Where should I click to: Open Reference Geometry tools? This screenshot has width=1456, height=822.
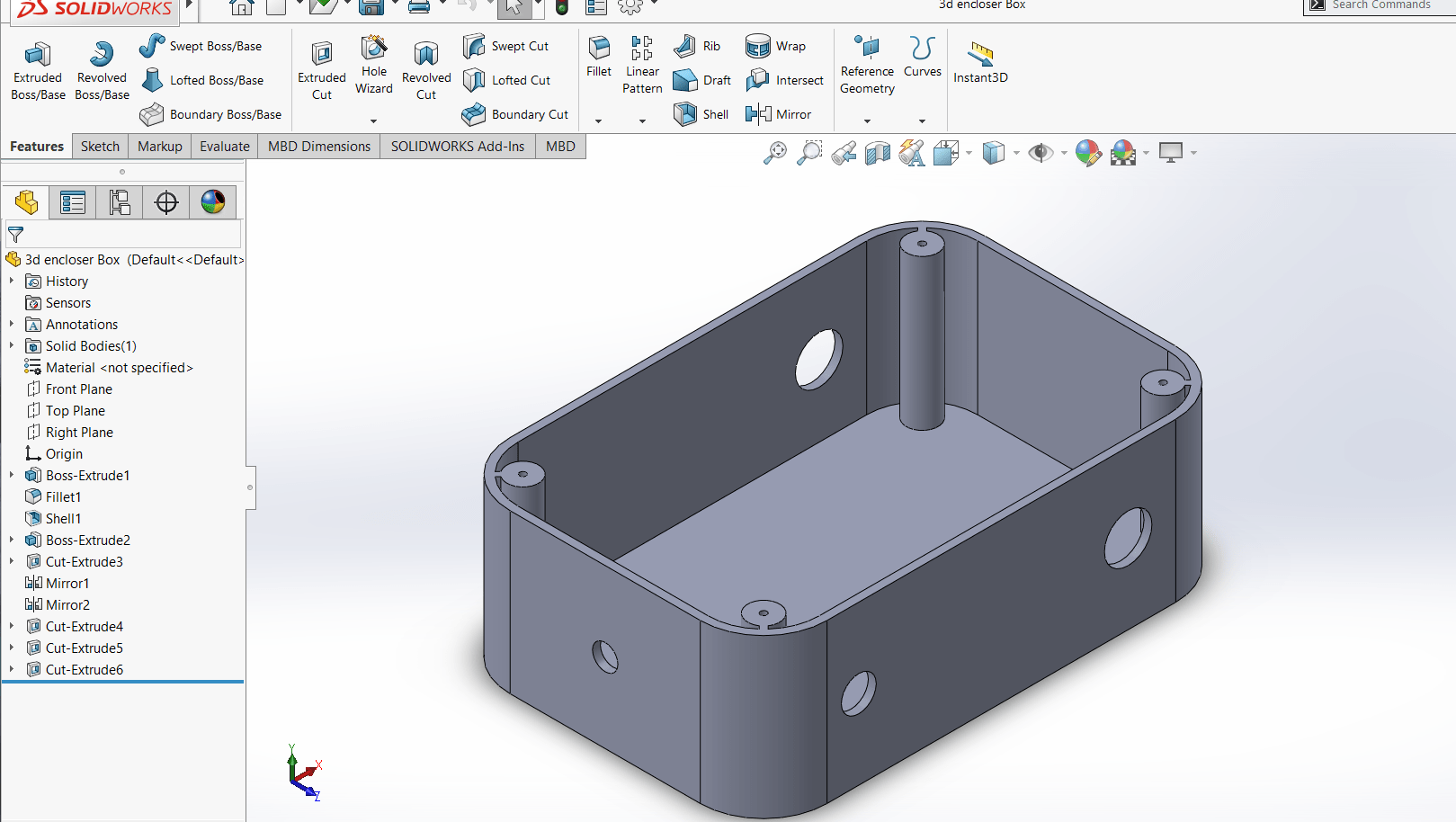click(x=867, y=66)
